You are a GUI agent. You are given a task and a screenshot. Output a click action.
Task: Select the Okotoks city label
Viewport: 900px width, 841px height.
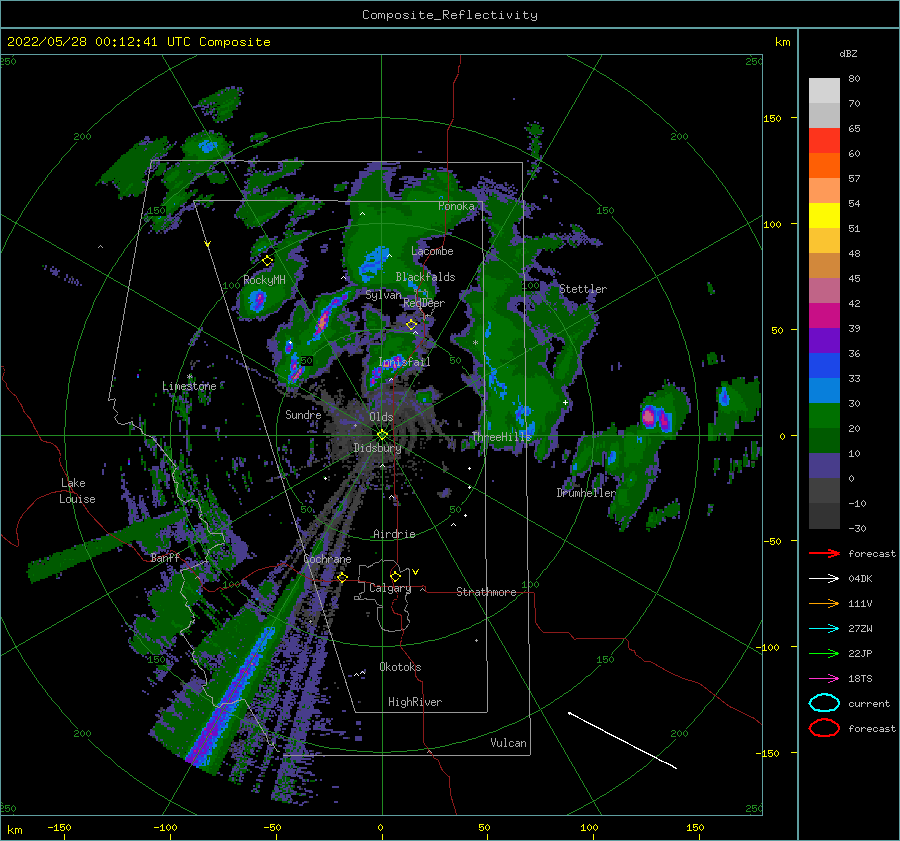[x=400, y=667]
